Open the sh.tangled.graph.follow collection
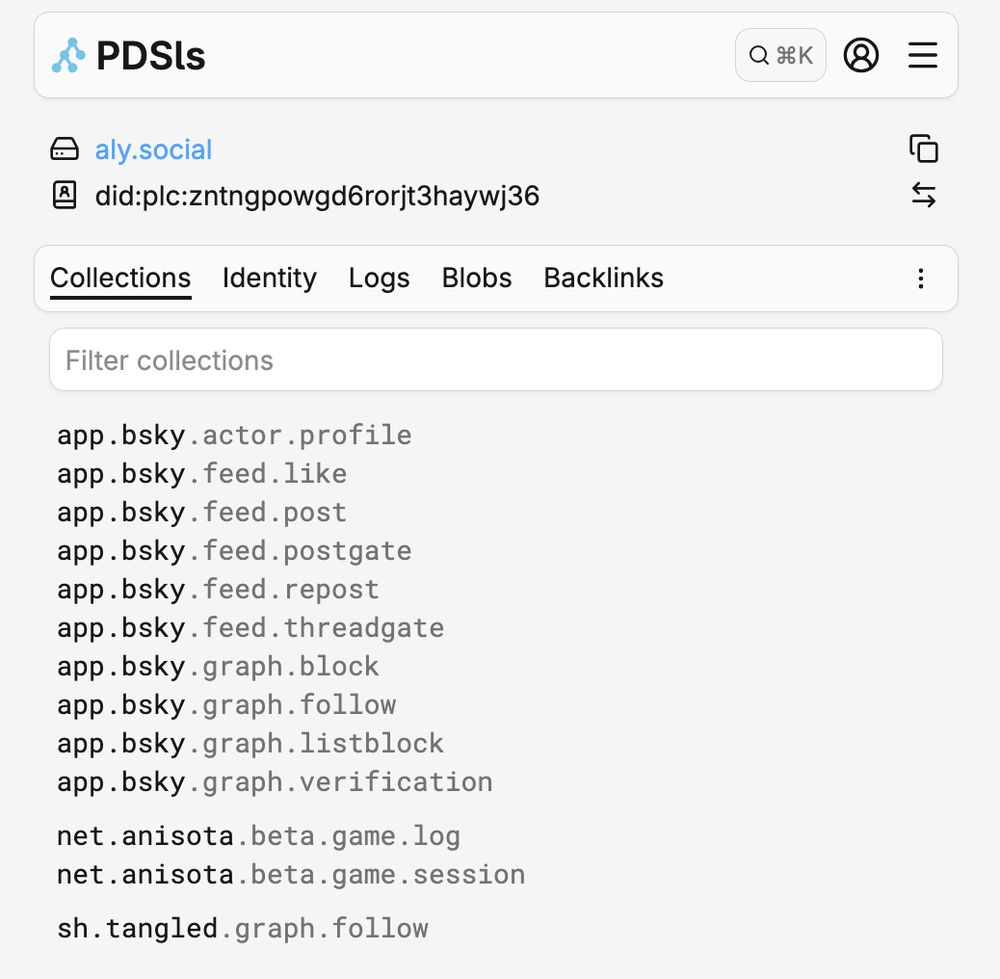The height and width of the screenshot is (979, 1000). point(242,928)
